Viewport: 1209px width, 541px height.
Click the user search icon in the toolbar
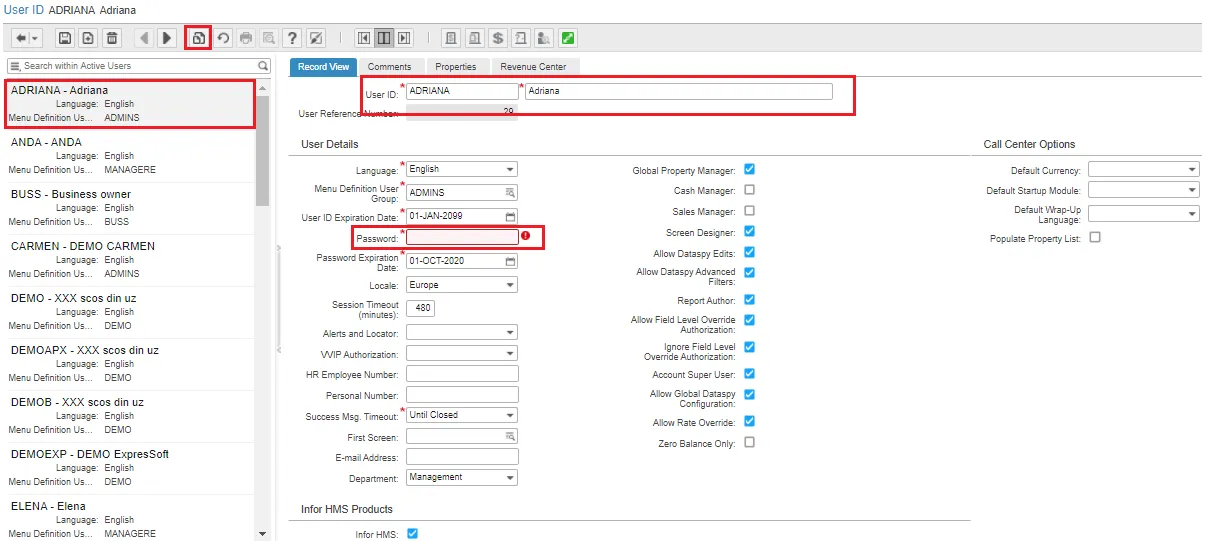[x=544, y=38]
